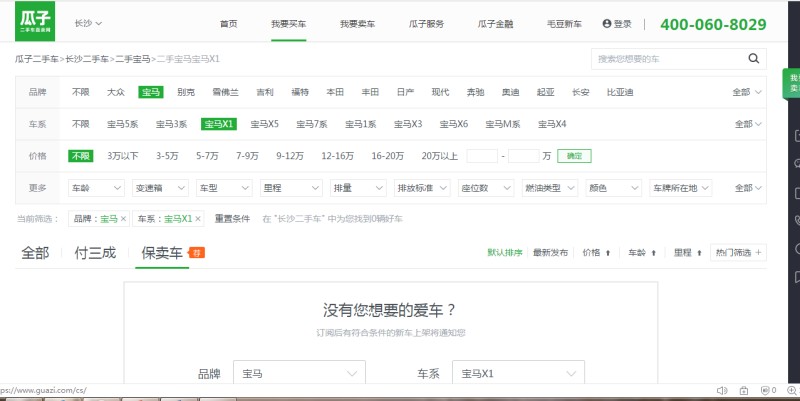Select brand 别克

click(186, 92)
